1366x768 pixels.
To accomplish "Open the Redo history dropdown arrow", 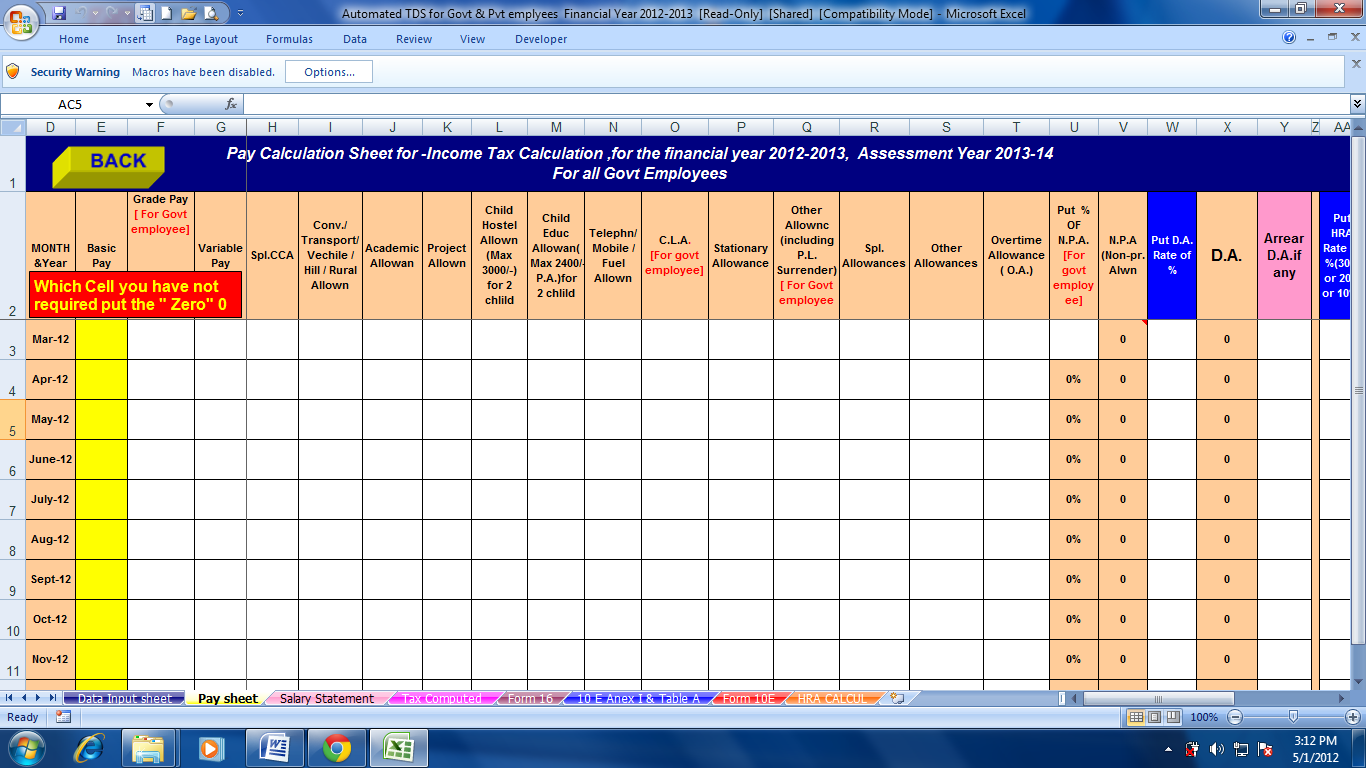I will tap(126, 13).
